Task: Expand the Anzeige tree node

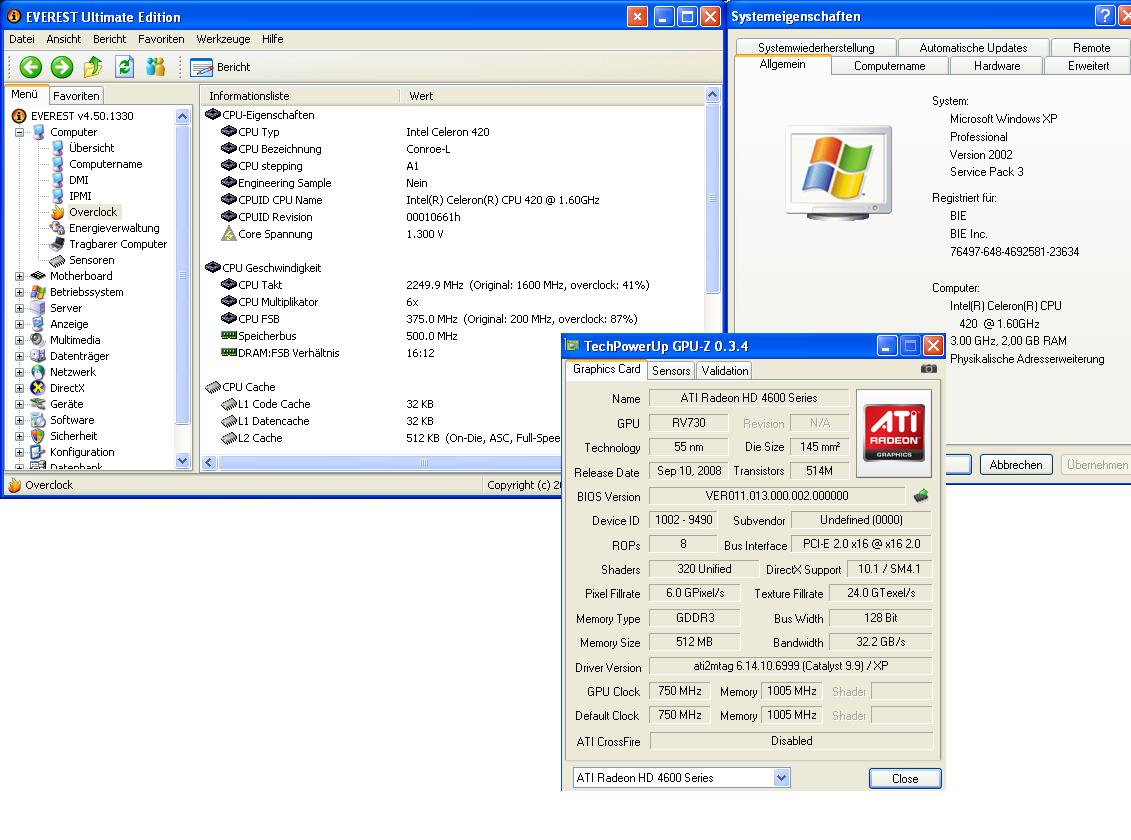Action: 20,324
